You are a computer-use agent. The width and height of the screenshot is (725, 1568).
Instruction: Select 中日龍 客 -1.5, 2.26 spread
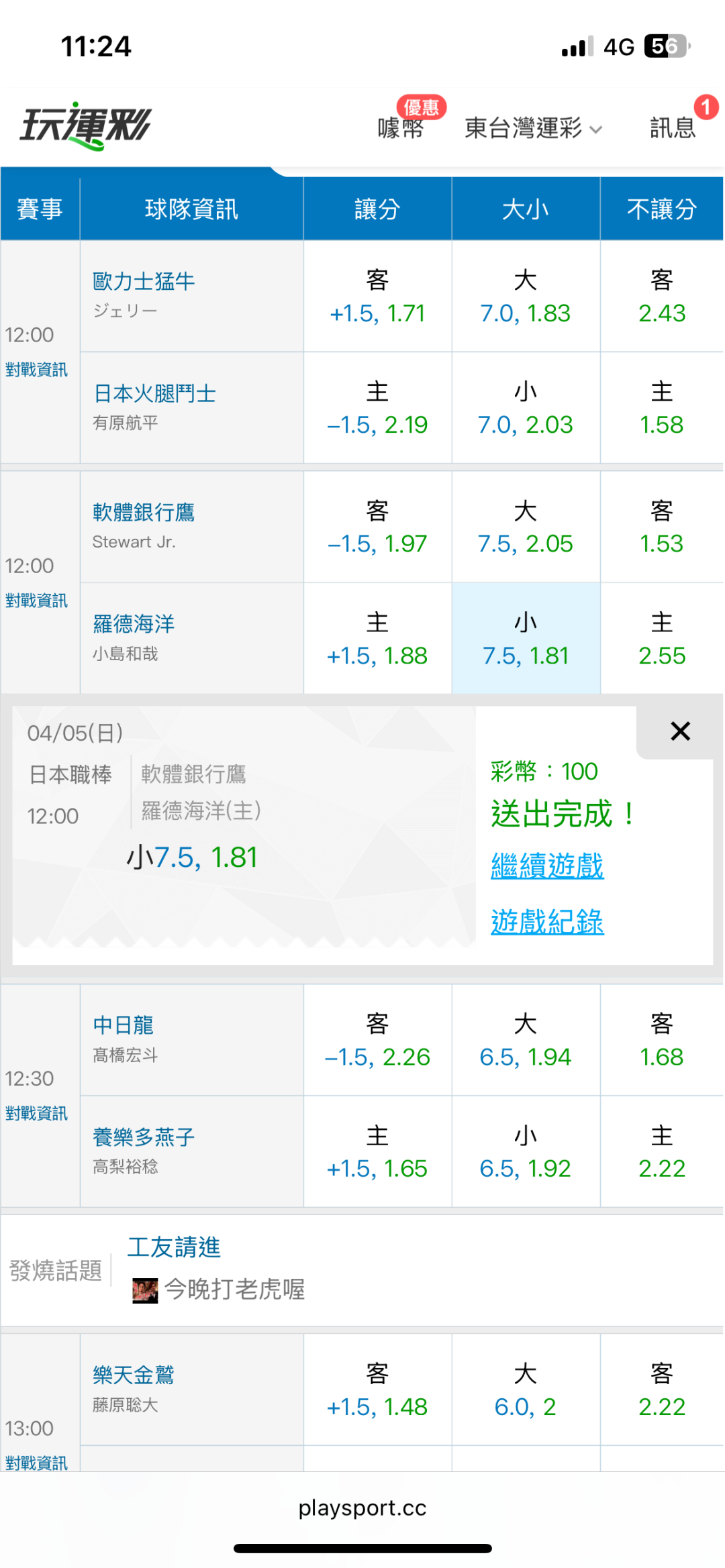(377, 1041)
